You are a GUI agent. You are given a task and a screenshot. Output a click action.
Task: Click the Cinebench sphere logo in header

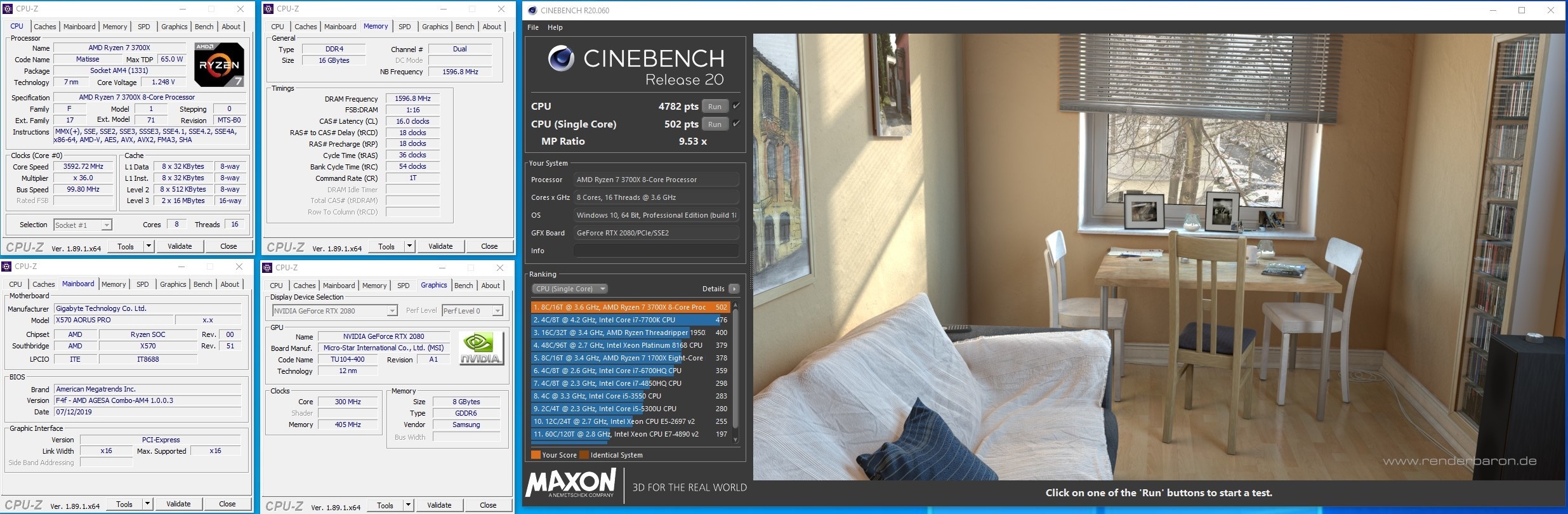[561, 58]
